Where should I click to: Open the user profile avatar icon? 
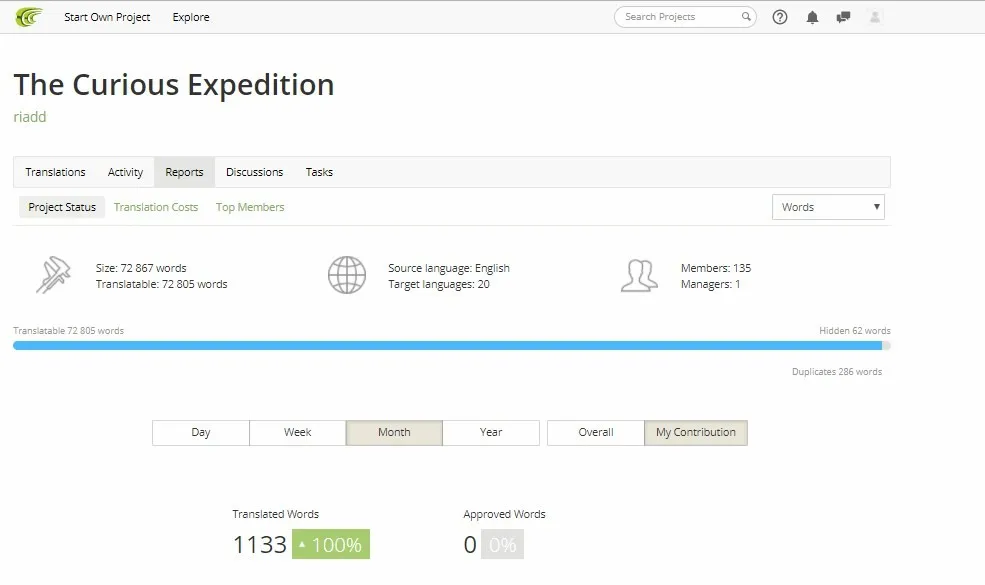click(874, 17)
